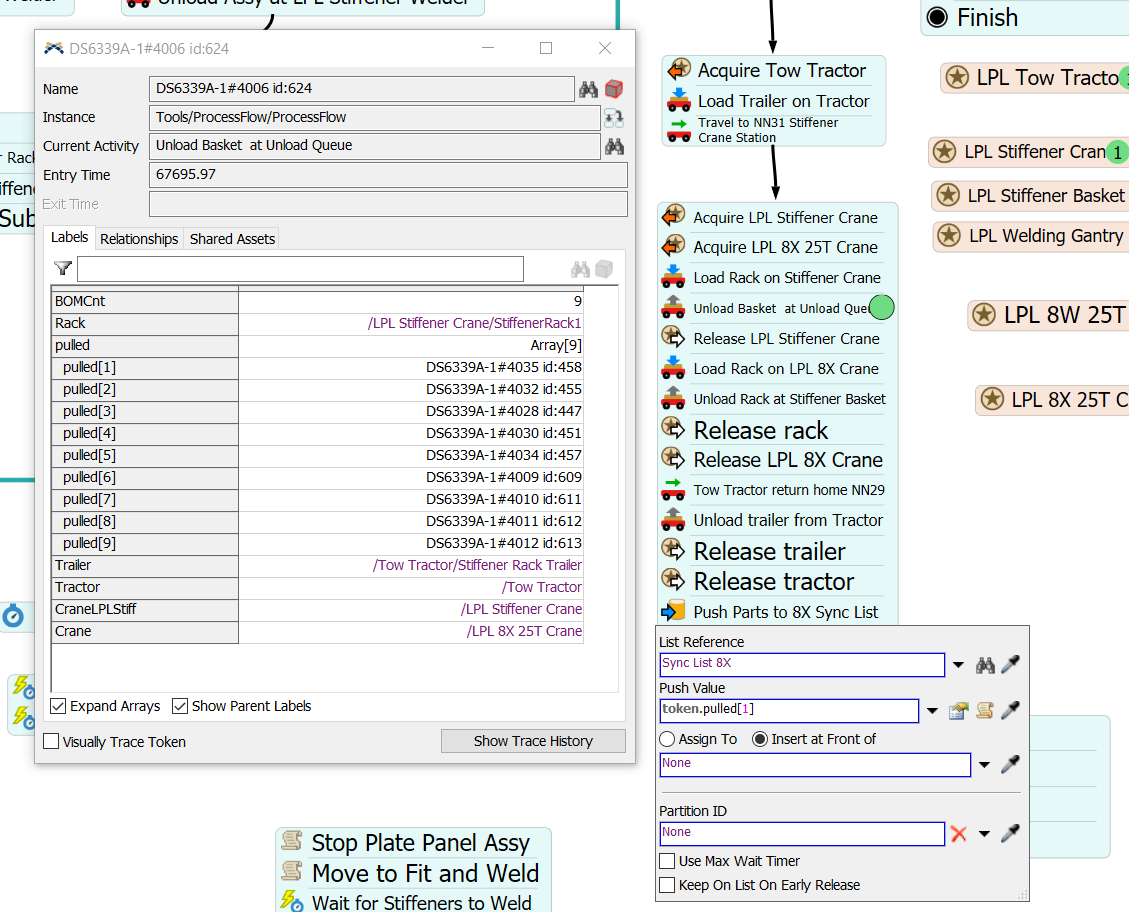Click the label filter text input
This screenshot has height=912, width=1129.
pos(300,269)
